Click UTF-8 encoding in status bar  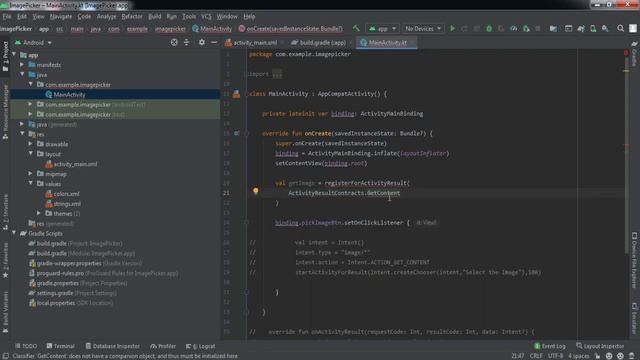[555, 356]
